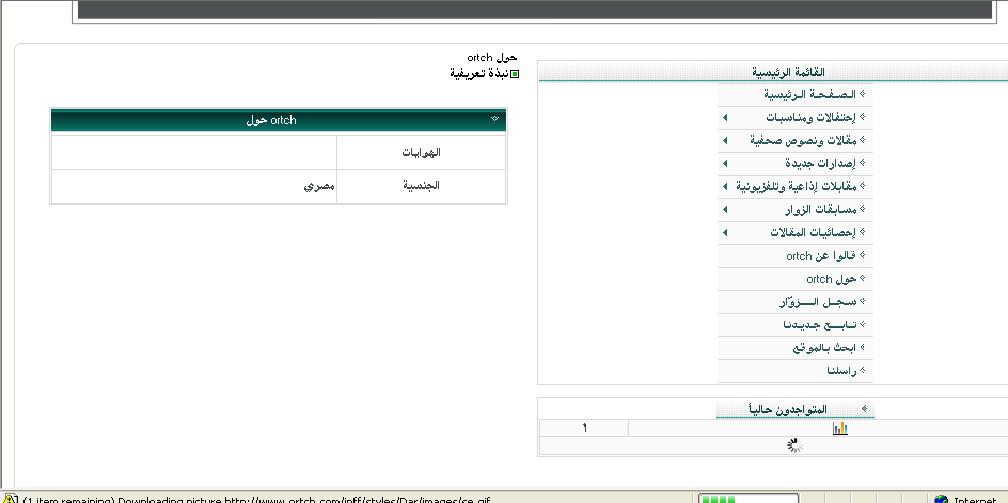Click the bar chart statistics icon
Image resolution: width=1008 pixels, height=503 pixels.
[x=839, y=428]
